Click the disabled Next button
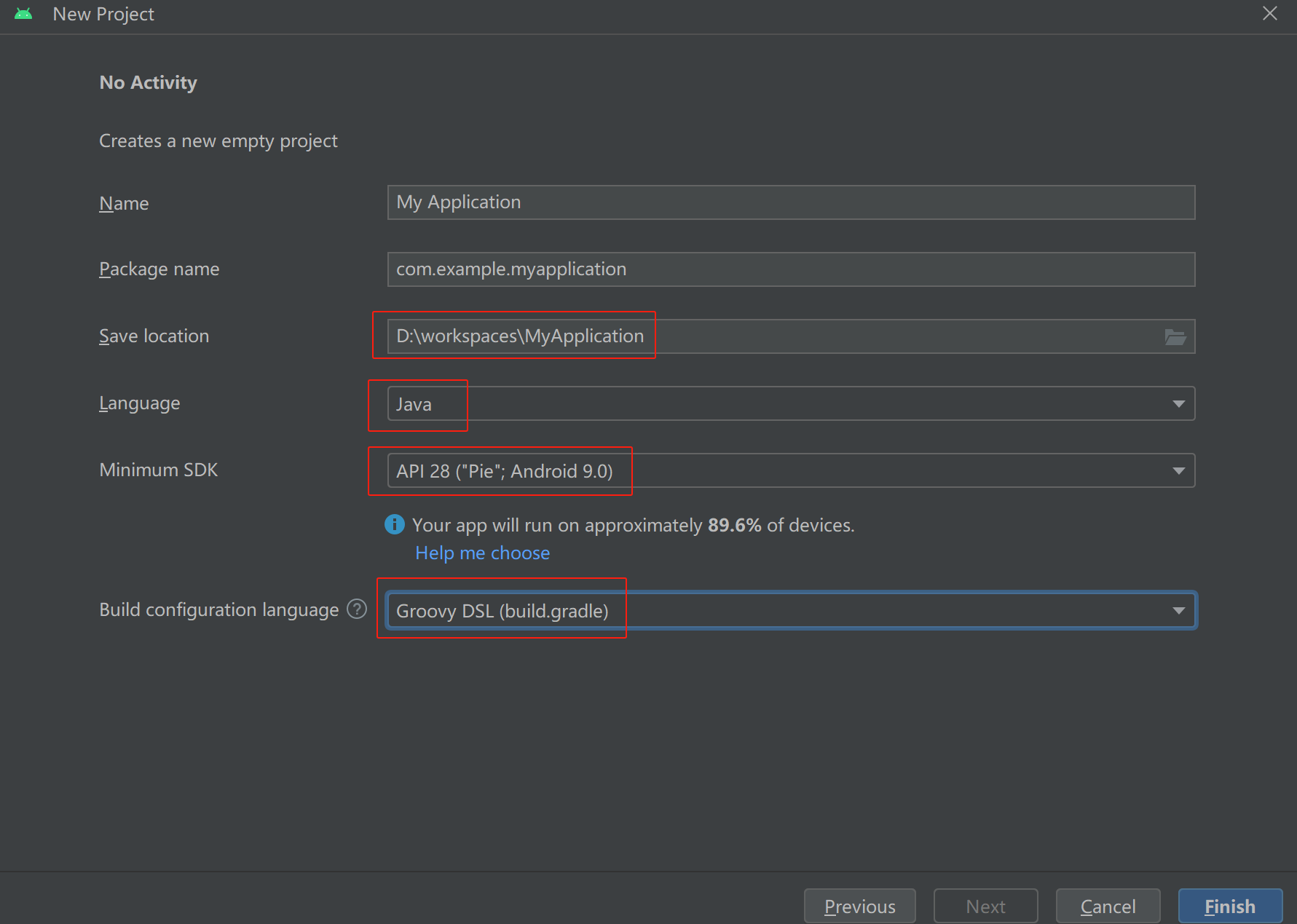The image size is (1297, 924). [985, 907]
